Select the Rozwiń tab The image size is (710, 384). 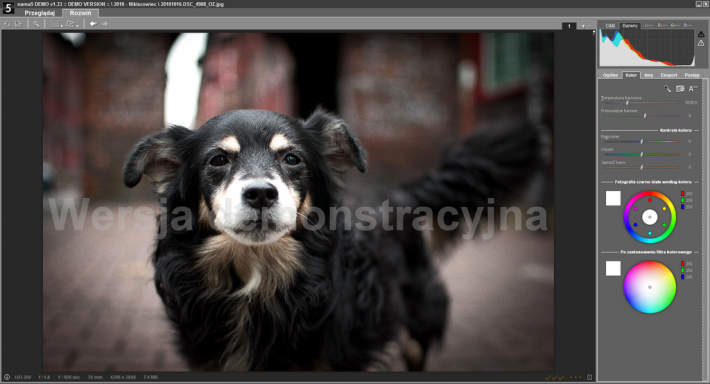pyautogui.click(x=80, y=13)
